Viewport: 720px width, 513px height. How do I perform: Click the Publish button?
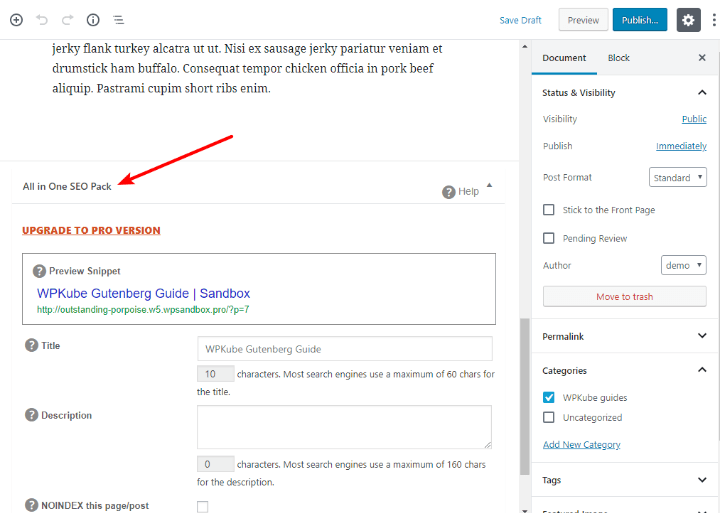pyautogui.click(x=640, y=20)
